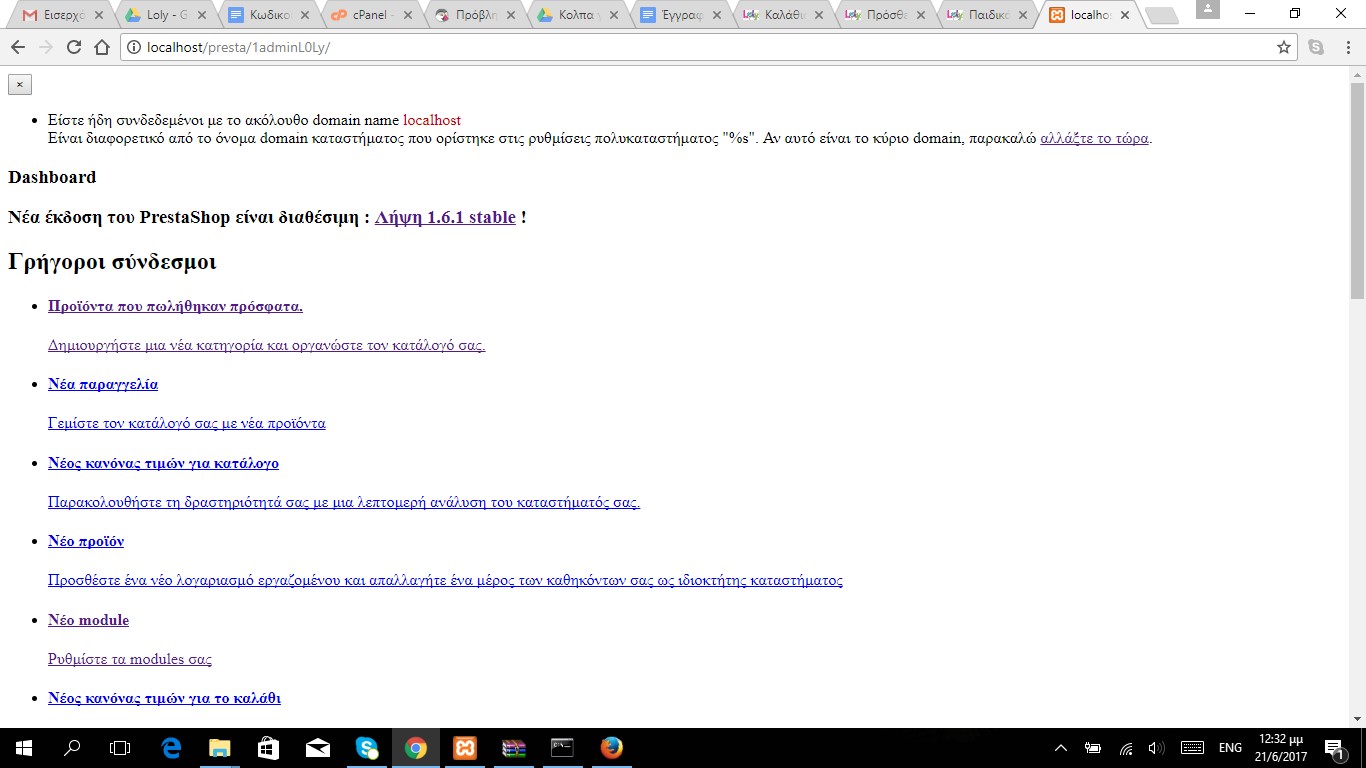This screenshot has width=1366, height=768.
Task: Go back using the browser back arrow
Action: [x=18, y=47]
